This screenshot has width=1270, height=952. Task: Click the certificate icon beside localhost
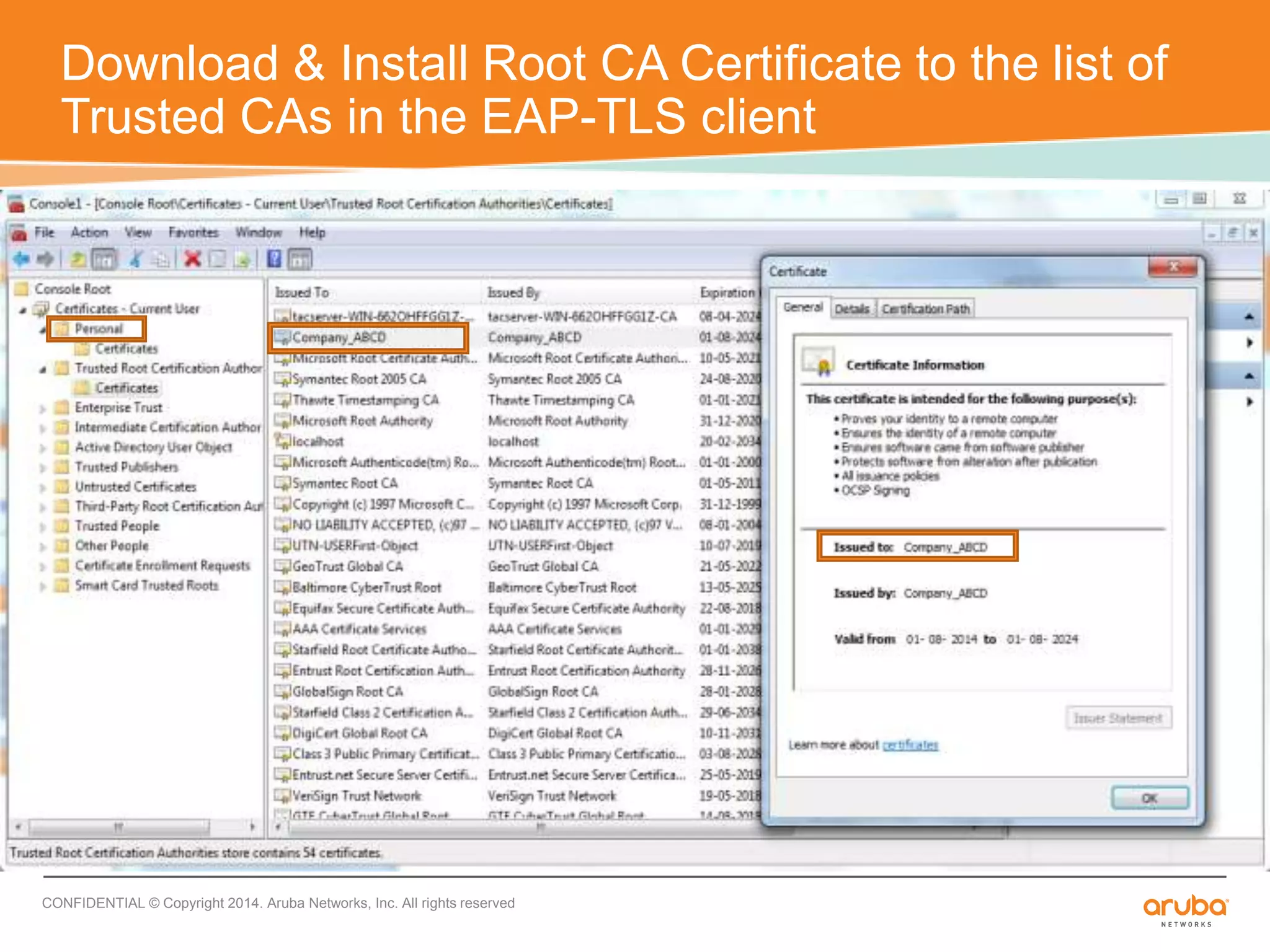point(283,441)
